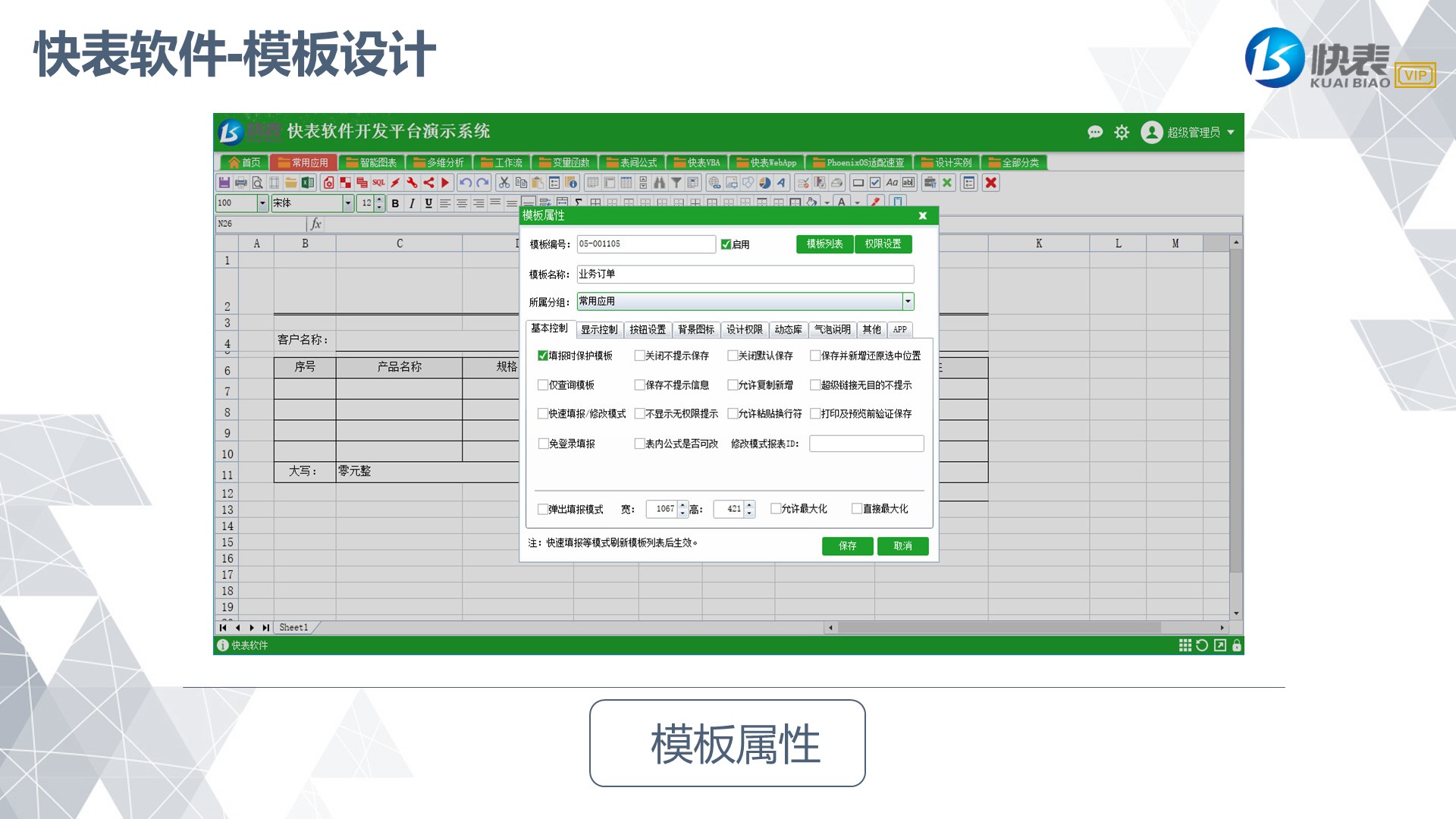
Task: Open print preview magnifier icon
Action: tap(258, 183)
